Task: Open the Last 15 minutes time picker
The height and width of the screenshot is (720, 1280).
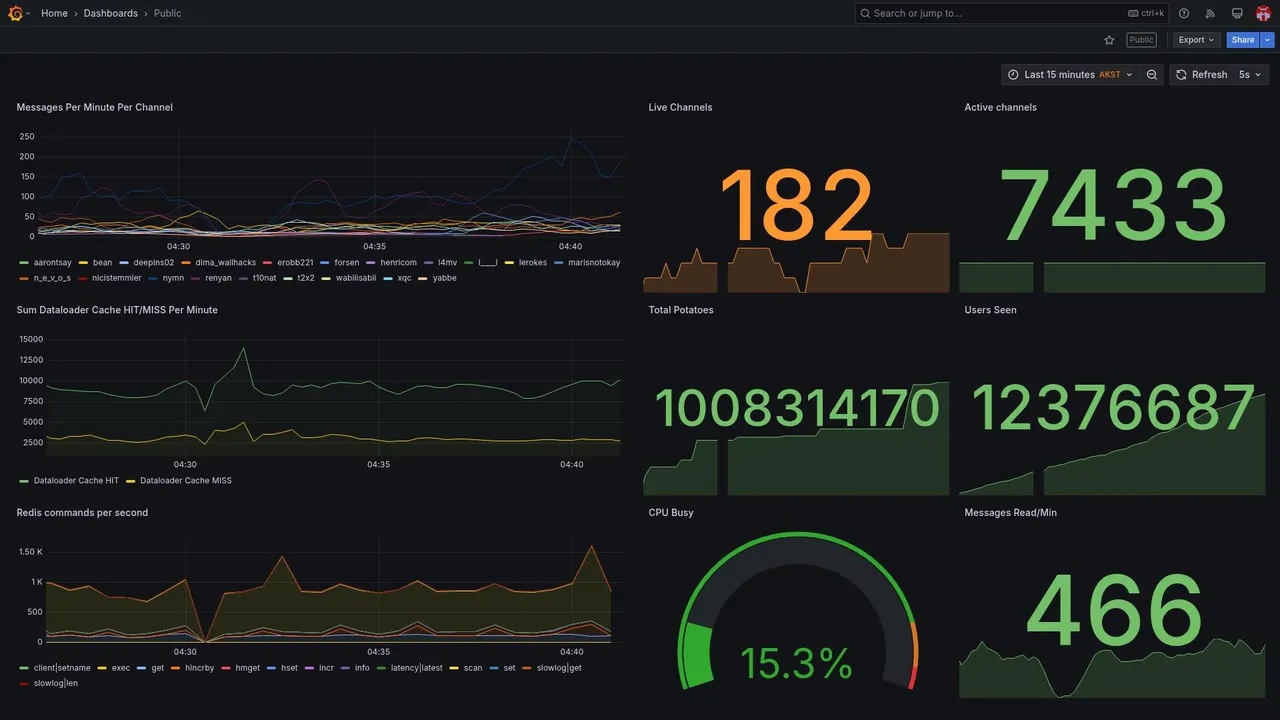Action: [1070, 75]
